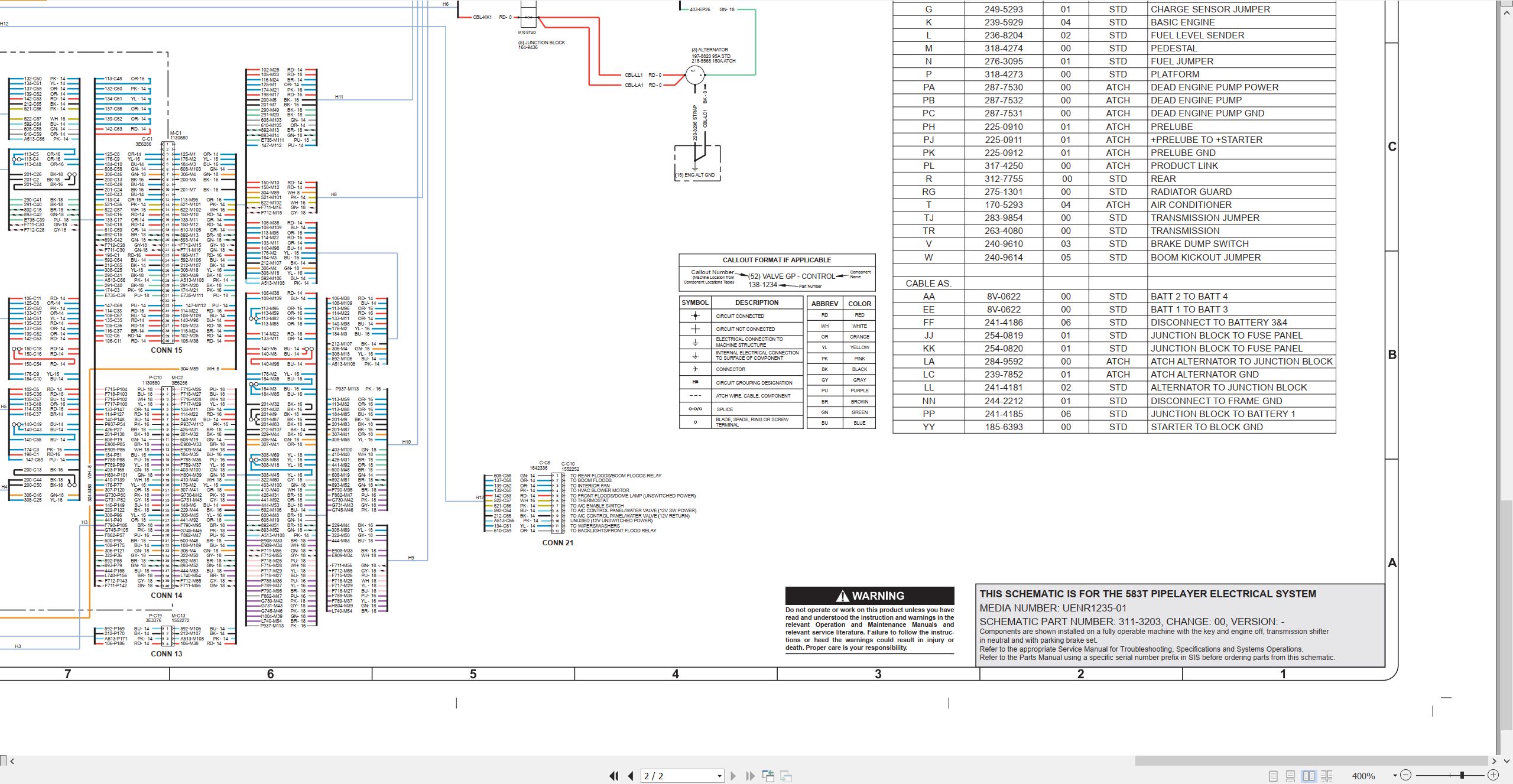Viewport: 1513px width, 784px height.
Task: Click the zoom in plus button
Action: (1493, 775)
